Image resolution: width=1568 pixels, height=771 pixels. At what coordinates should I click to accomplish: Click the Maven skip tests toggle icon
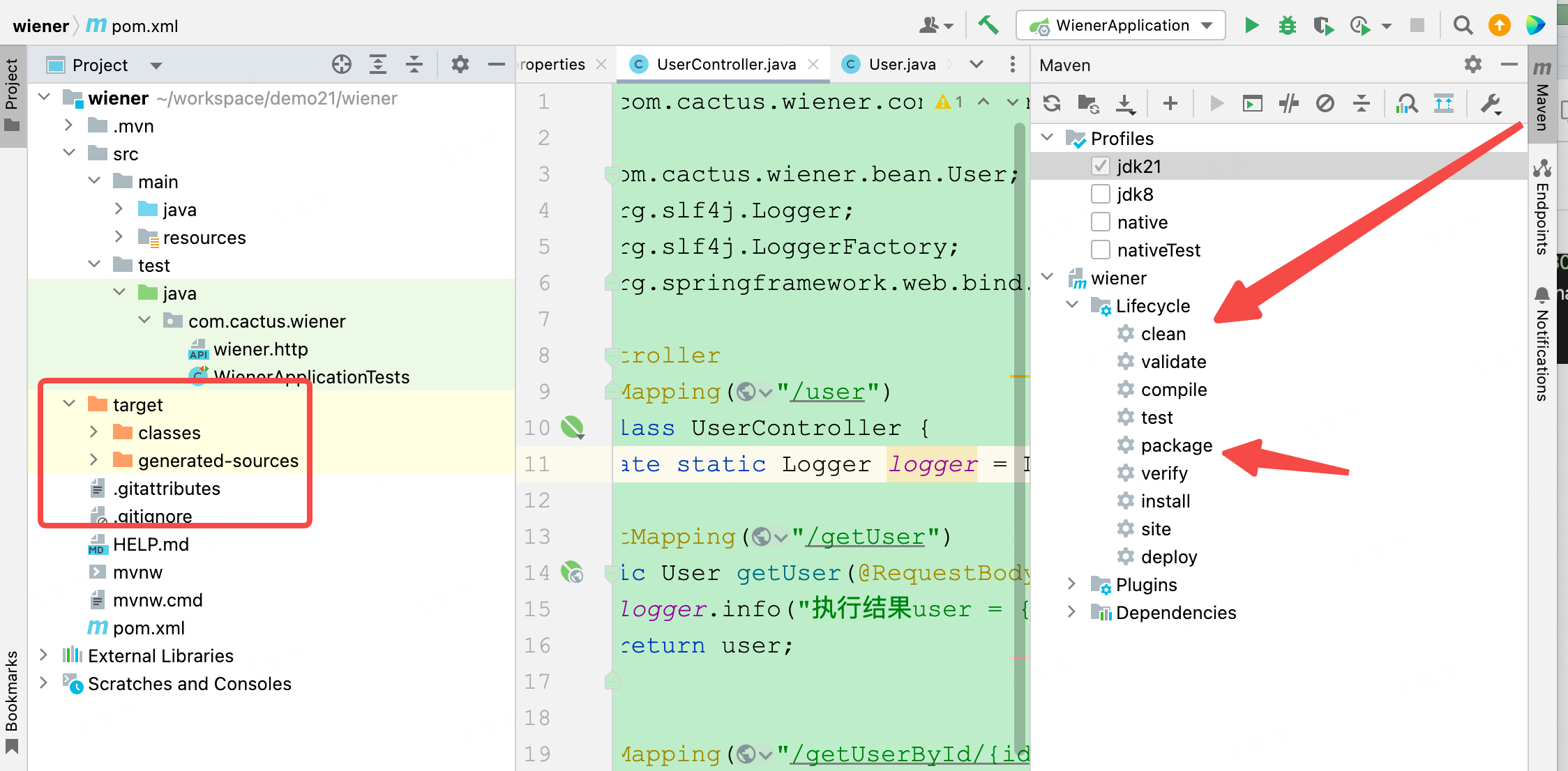pyautogui.click(x=1325, y=104)
